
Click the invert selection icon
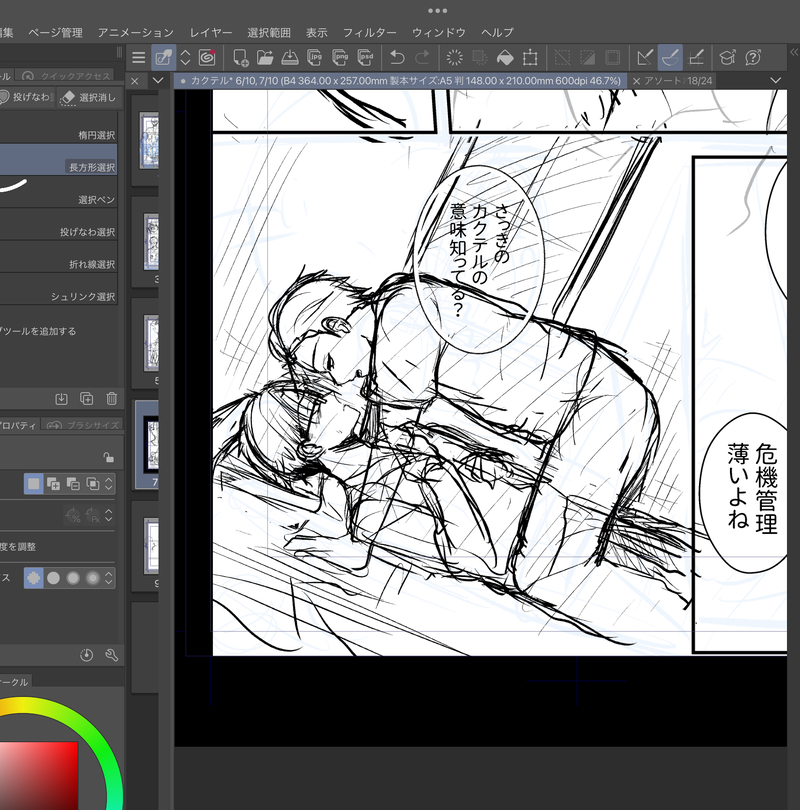point(588,57)
